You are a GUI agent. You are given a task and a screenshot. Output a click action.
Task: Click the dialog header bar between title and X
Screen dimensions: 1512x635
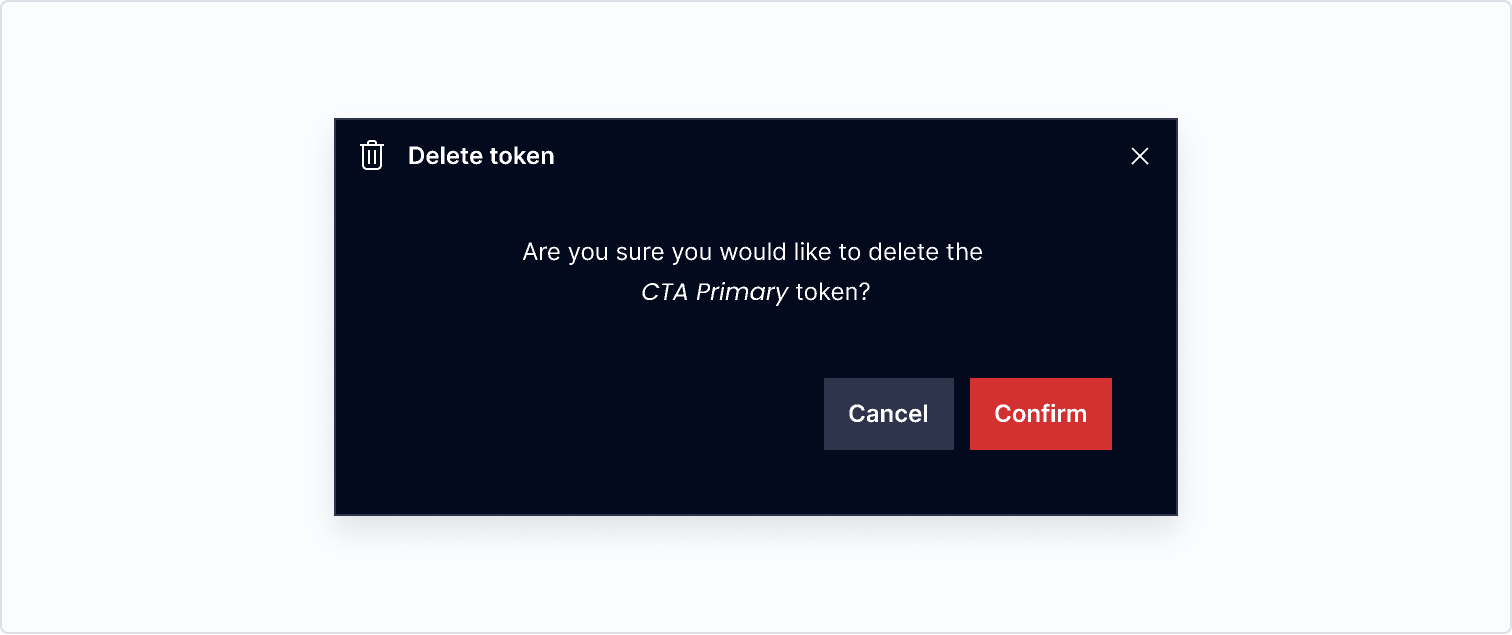click(x=840, y=156)
